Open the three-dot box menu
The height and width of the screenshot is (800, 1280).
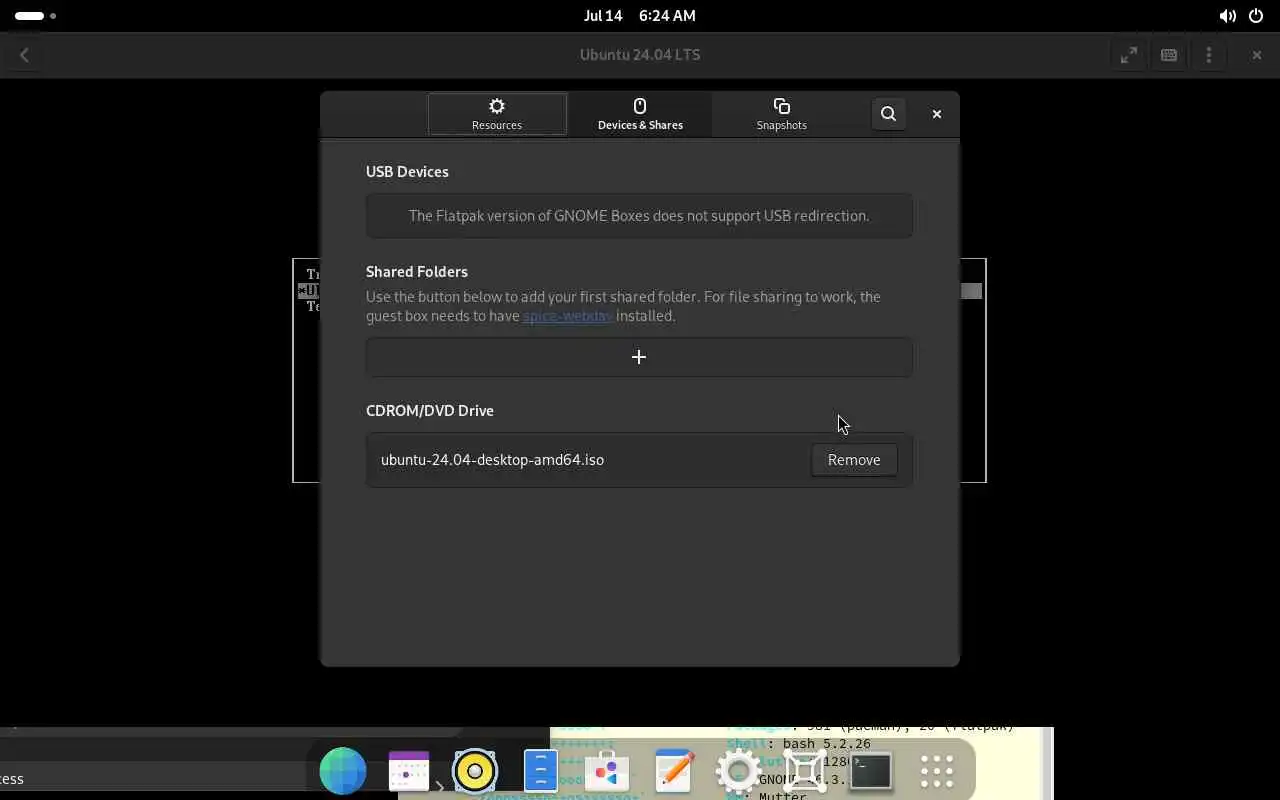[x=1209, y=55]
